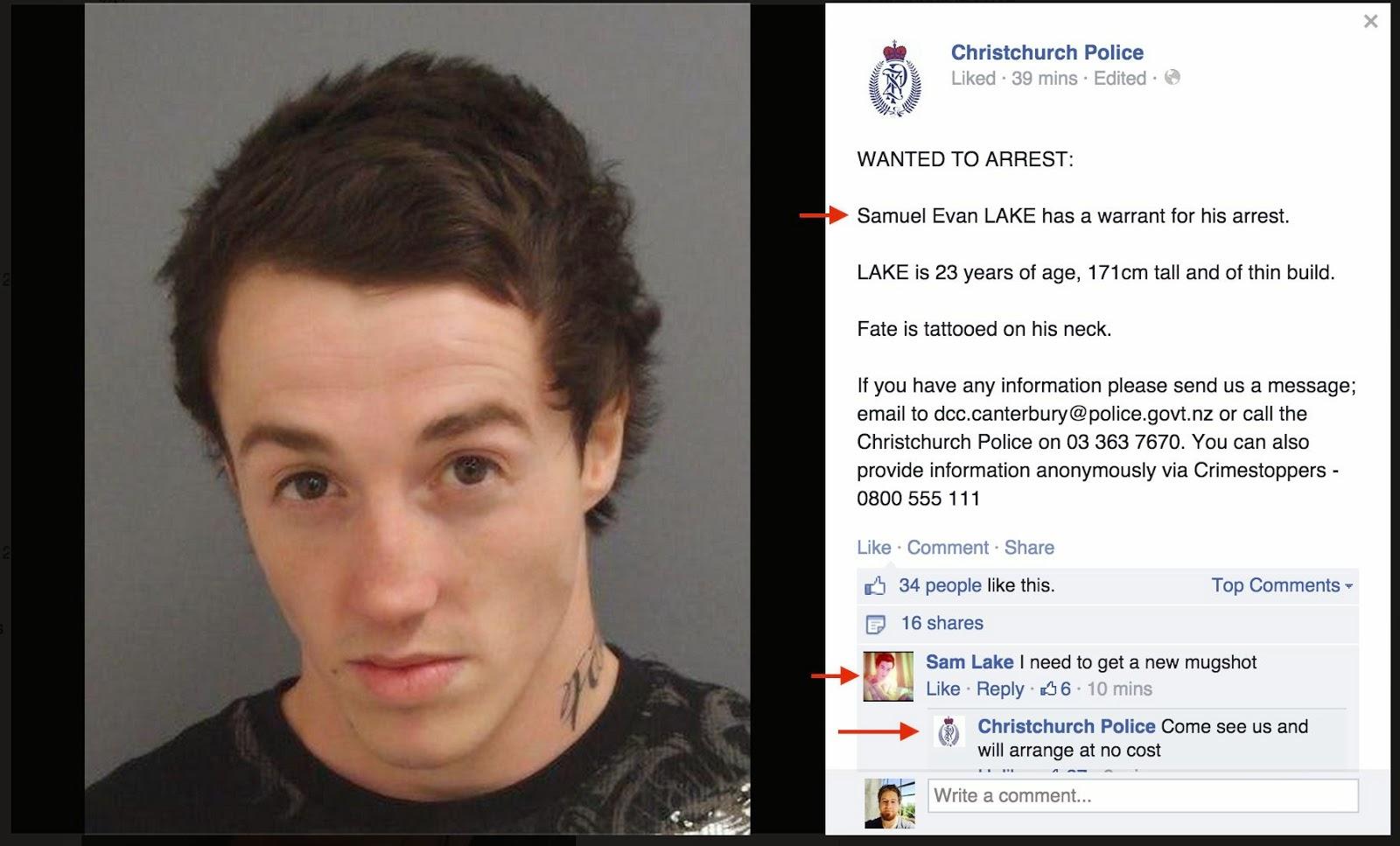Viewport: 1400px width, 846px height.
Task: Click the Christchurch Police crest logo
Action: (x=894, y=79)
